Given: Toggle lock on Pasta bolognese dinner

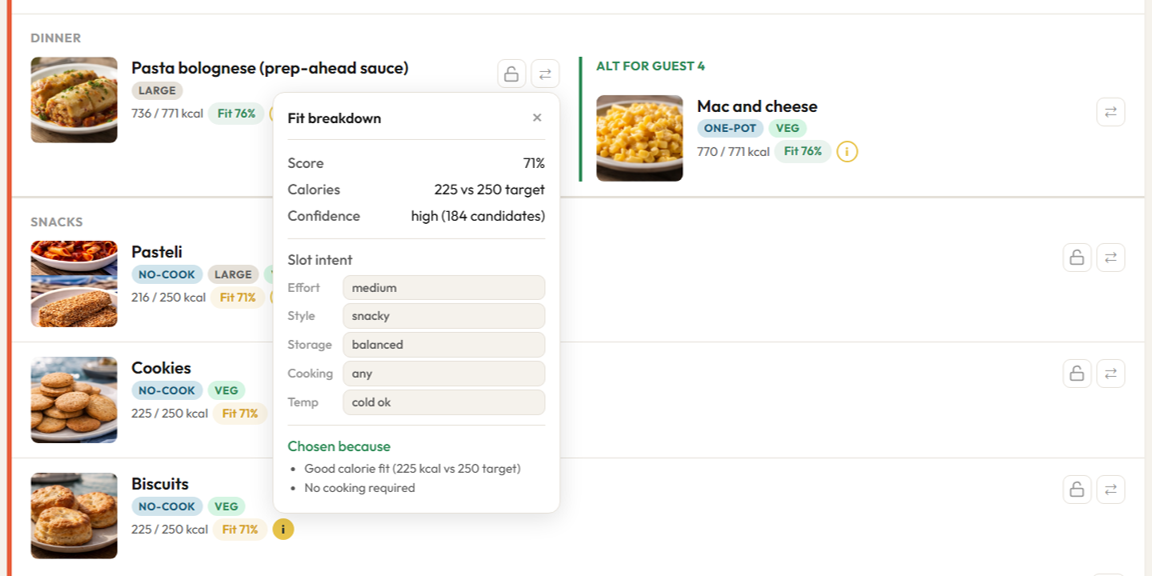Looking at the screenshot, I should (511, 73).
